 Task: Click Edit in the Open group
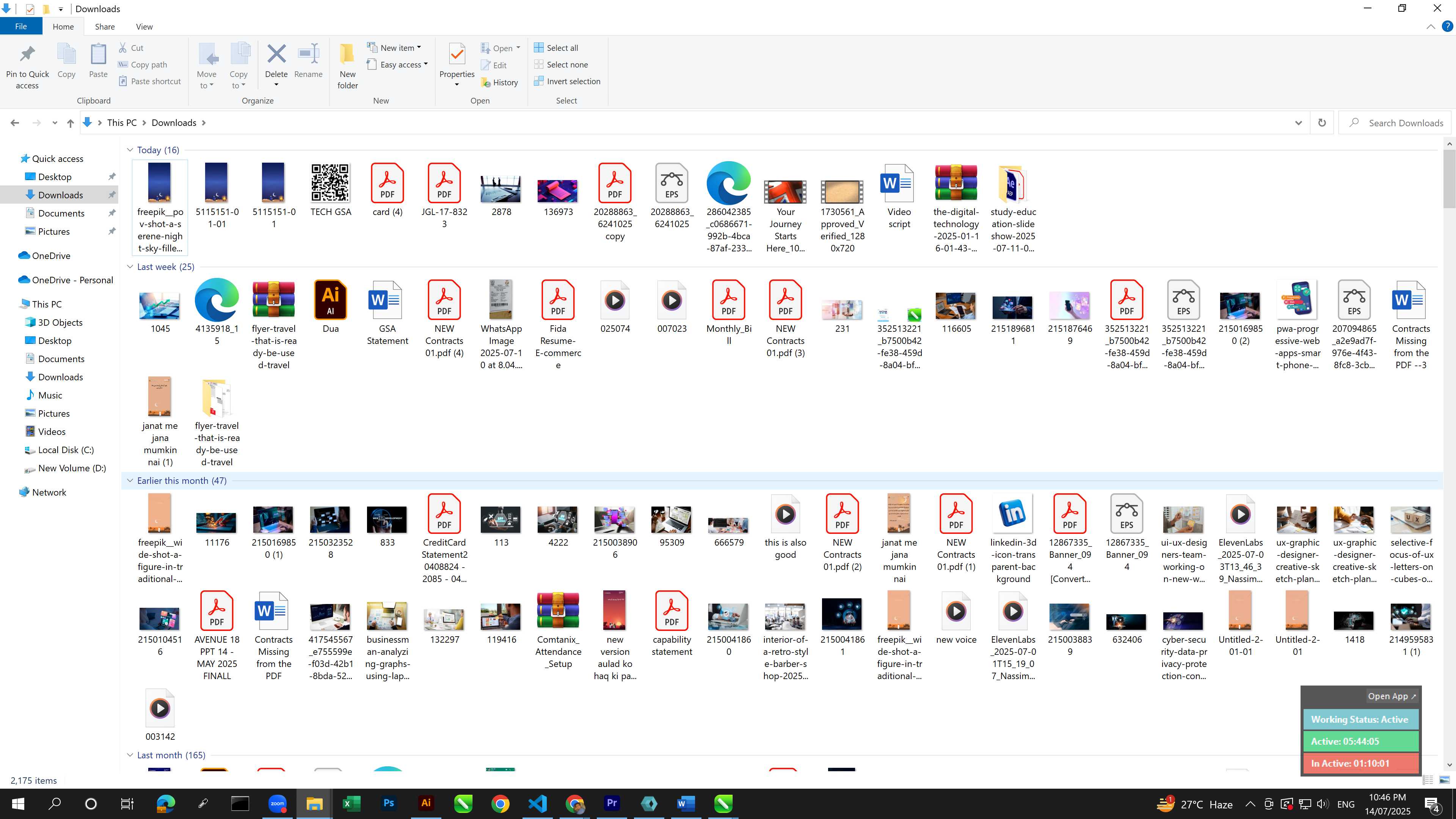click(x=493, y=66)
